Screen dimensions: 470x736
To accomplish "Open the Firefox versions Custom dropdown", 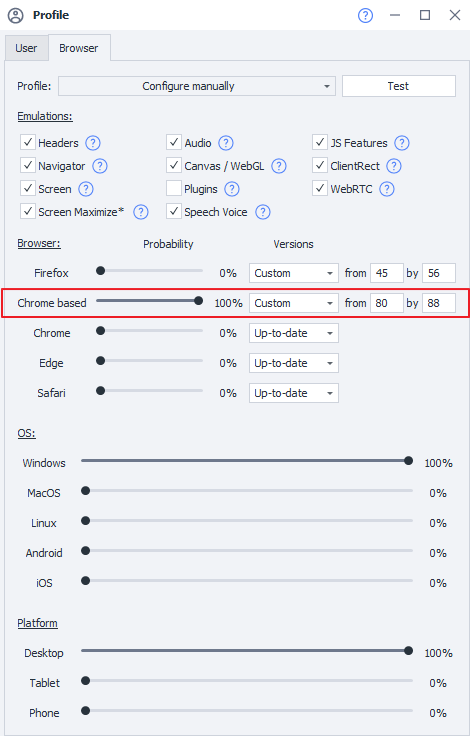I will (x=293, y=273).
